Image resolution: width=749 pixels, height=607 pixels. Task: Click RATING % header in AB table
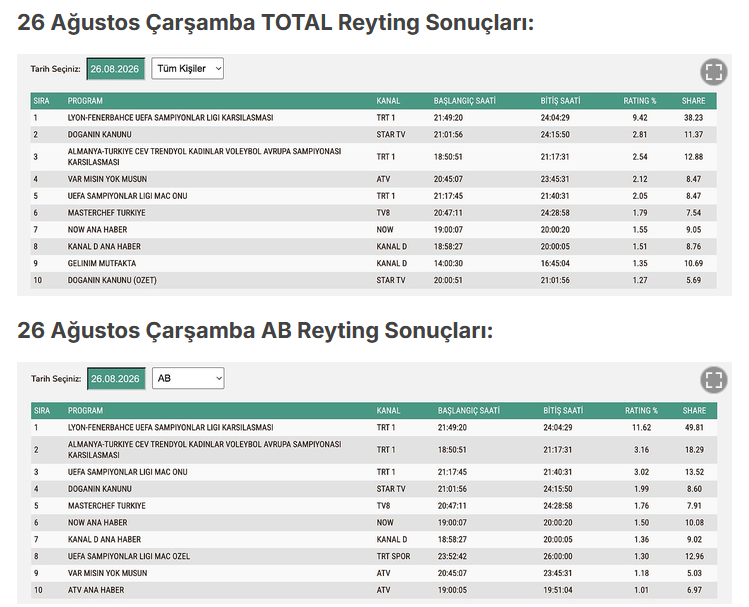click(641, 411)
